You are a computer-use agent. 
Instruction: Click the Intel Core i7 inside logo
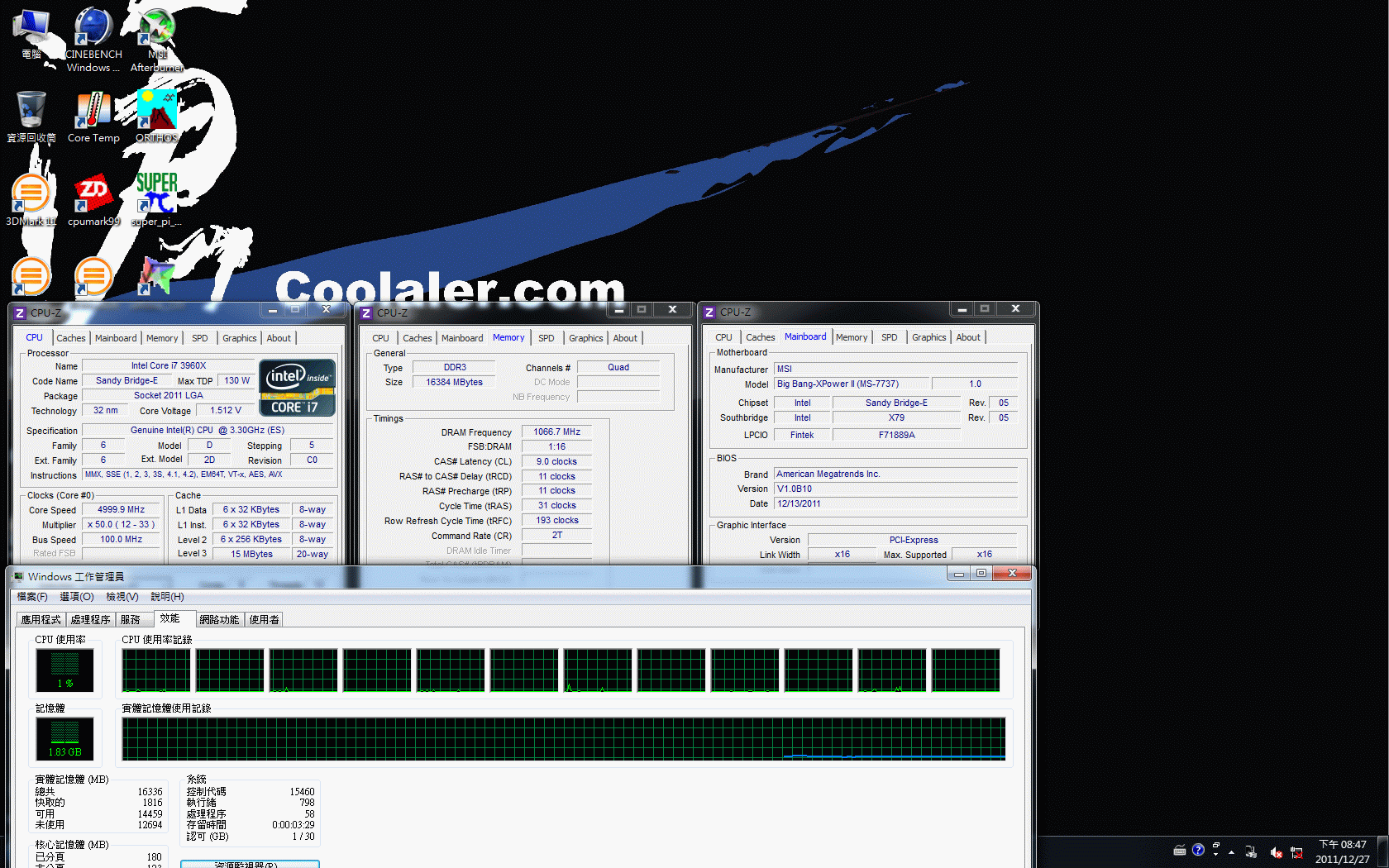297,387
